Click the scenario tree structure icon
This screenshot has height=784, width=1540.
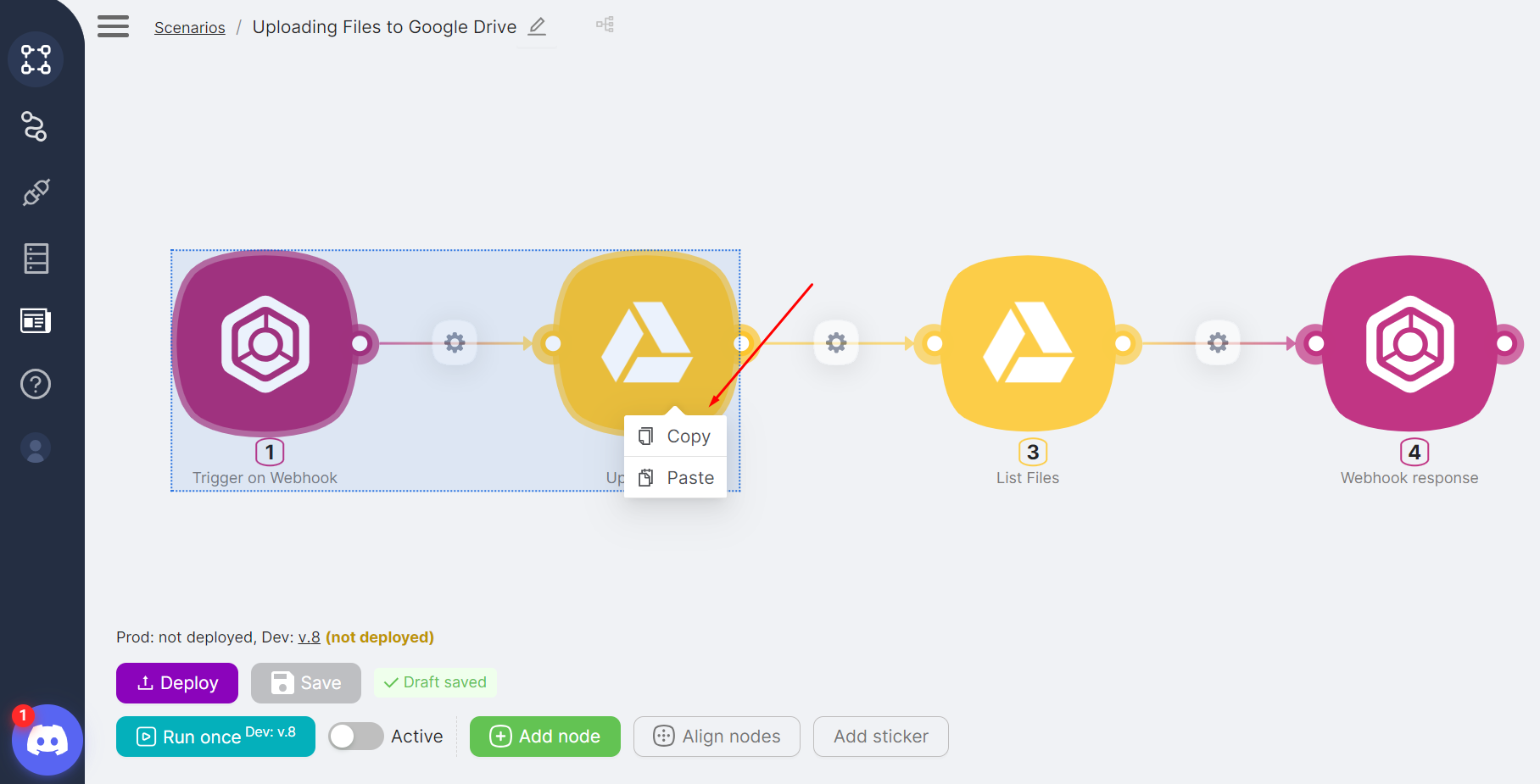[x=605, y=25]
